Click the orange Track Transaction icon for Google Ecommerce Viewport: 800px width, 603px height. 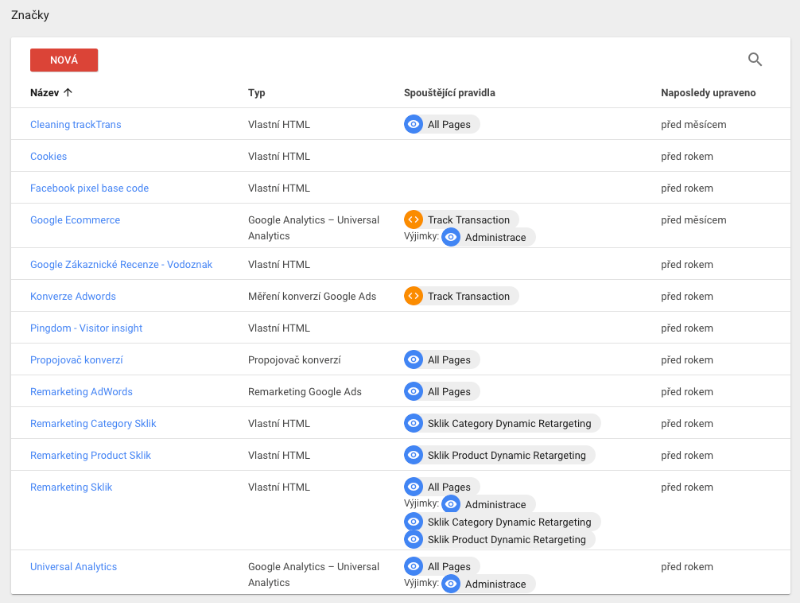413,219
